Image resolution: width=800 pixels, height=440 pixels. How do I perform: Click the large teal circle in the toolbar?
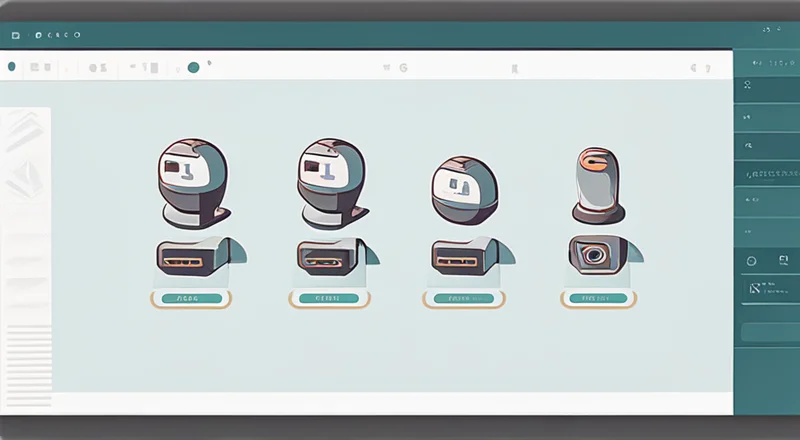pos(193,67)
